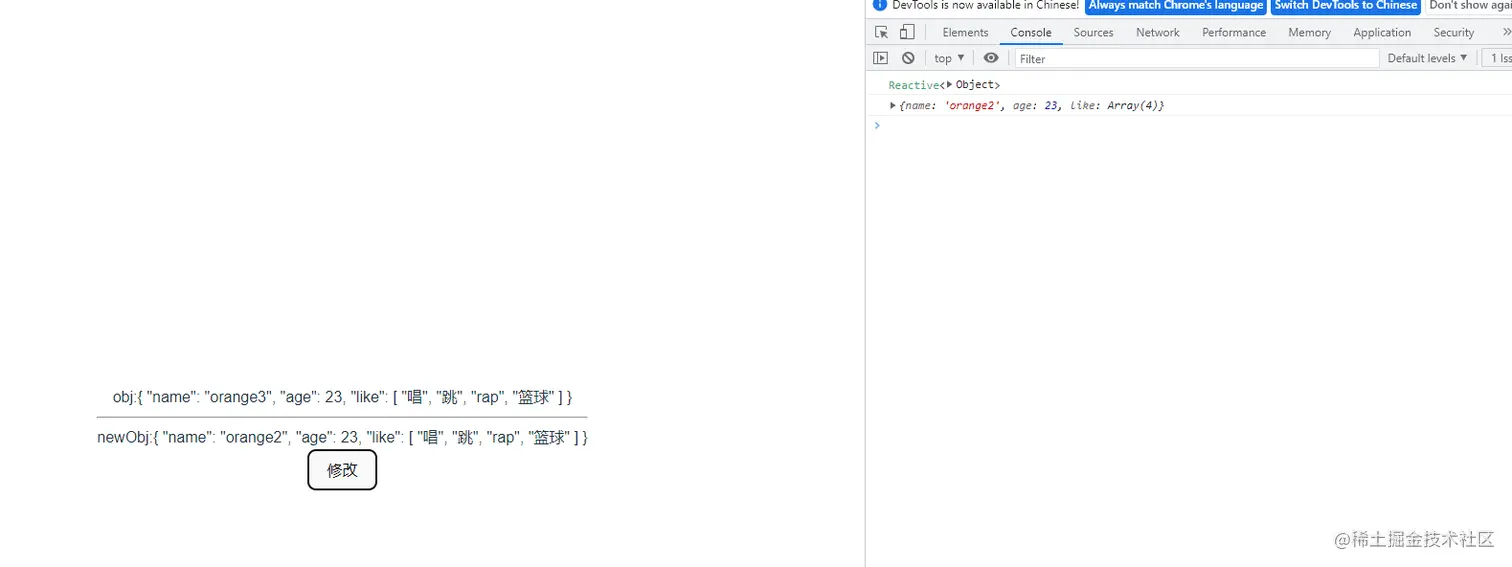Click the Don't show again button
This screenshot has width=1512, height=567.
click(1468, 5)
